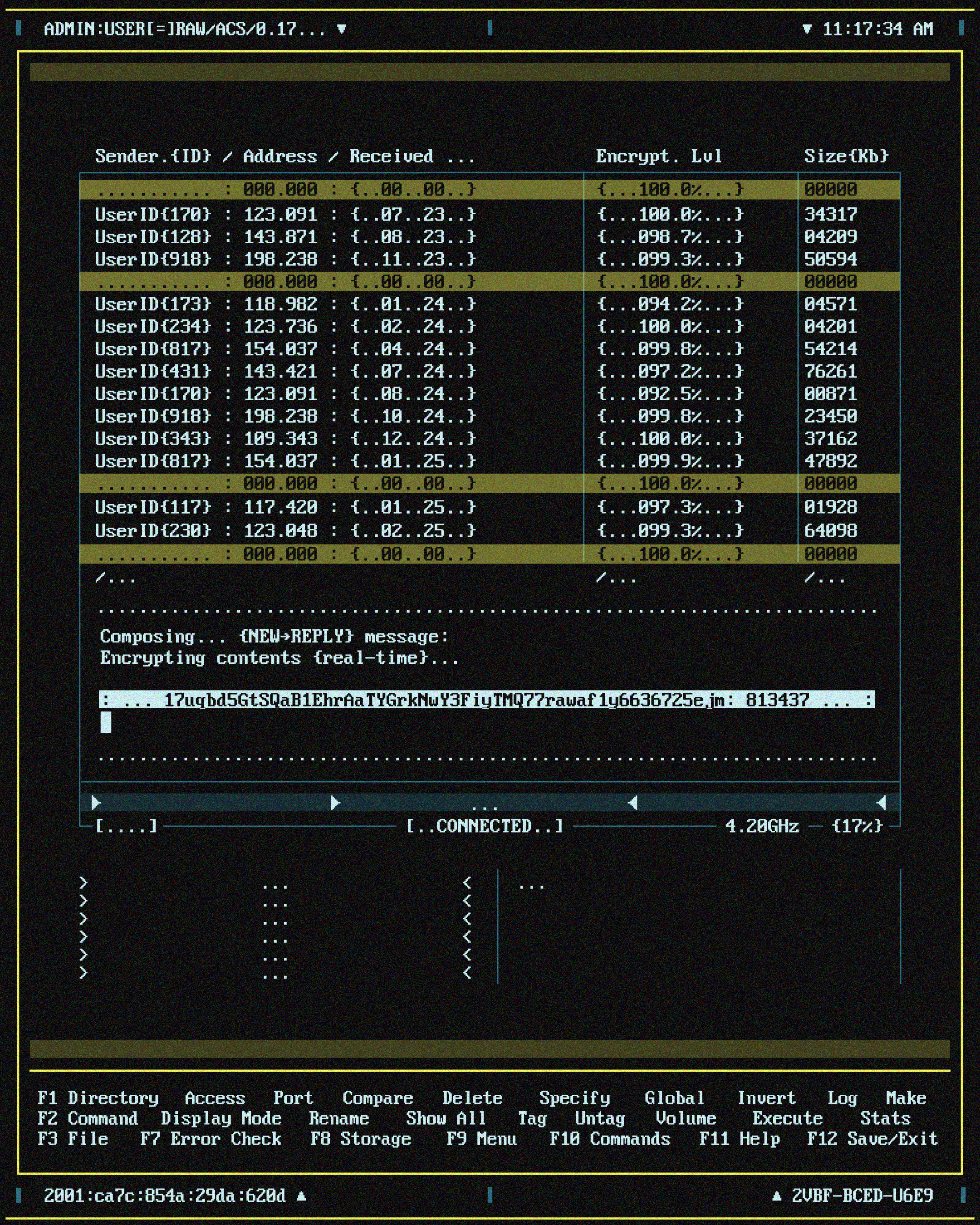Click the up-arrow next to 2VBF-BCED-U6E9
This screenshot has height=1225, width=980.
click(777, 1196)
